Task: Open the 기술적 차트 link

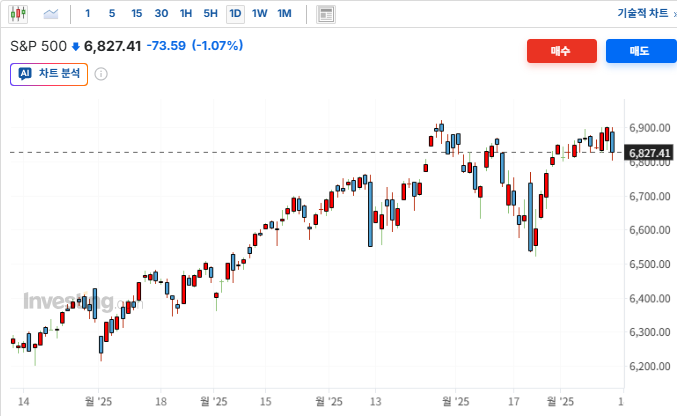Action: pyautogui.click(x=643, y=13)
